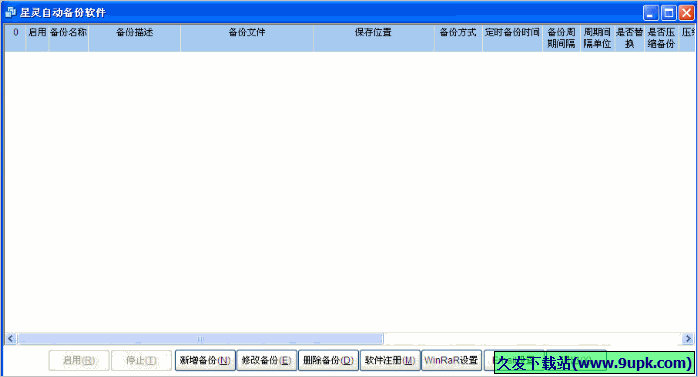Click the 是否压缩备份 column header
698x377 pixels.
click(661, 38)
